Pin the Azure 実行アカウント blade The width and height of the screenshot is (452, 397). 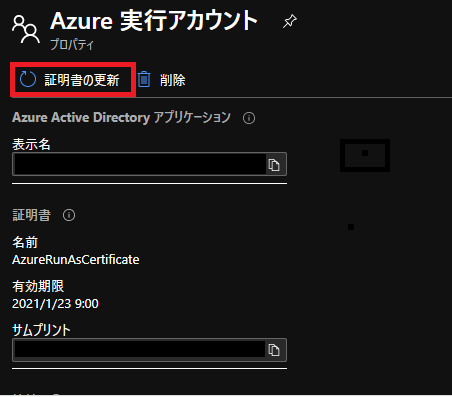pos(290,21)
